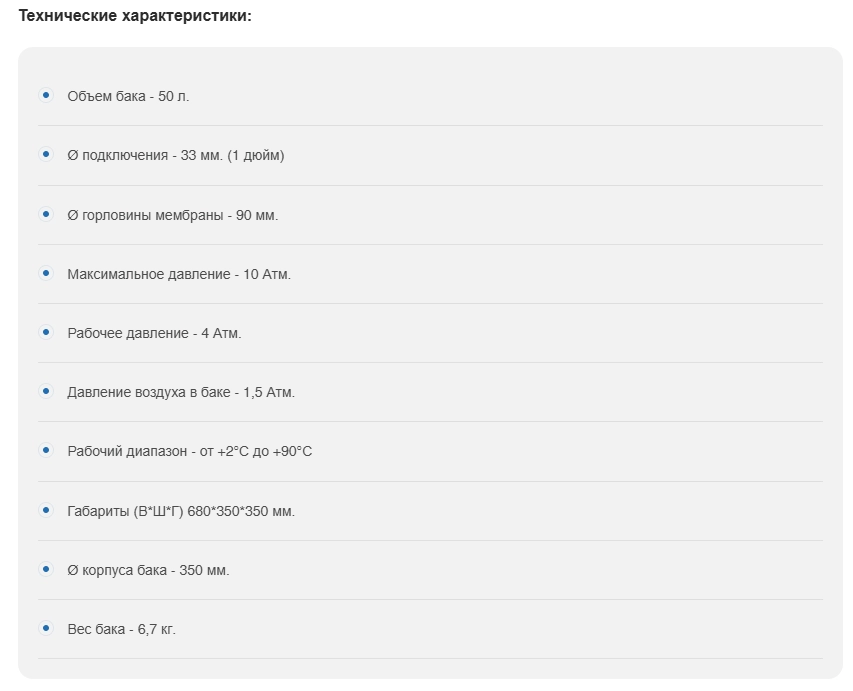Click the Вес бака - 6,7 кг. text
853x691 pixels.
[x=121, y=629]
